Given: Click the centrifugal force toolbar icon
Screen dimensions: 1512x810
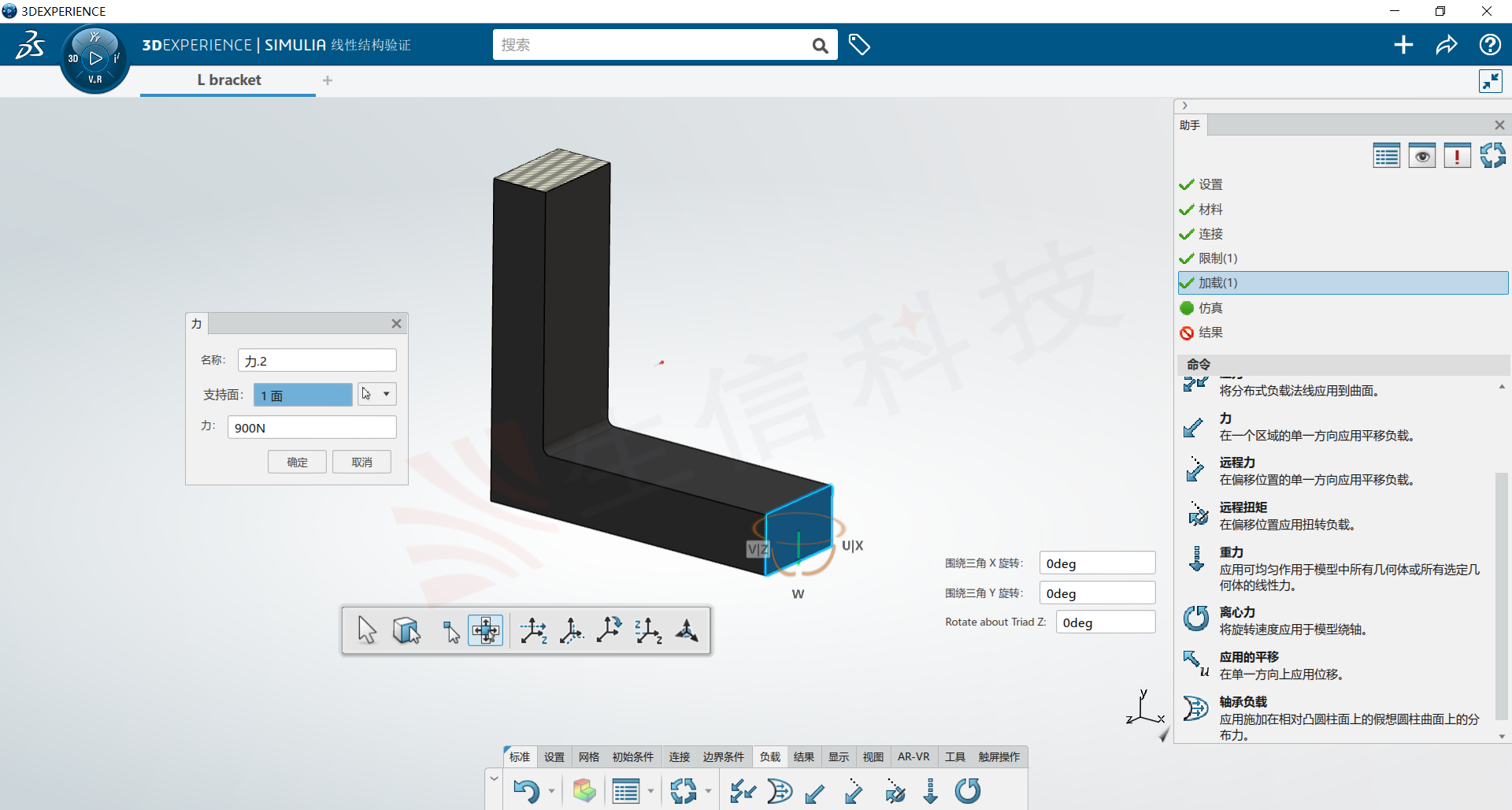Looking at the screenshot, I should tap(968, 790).
